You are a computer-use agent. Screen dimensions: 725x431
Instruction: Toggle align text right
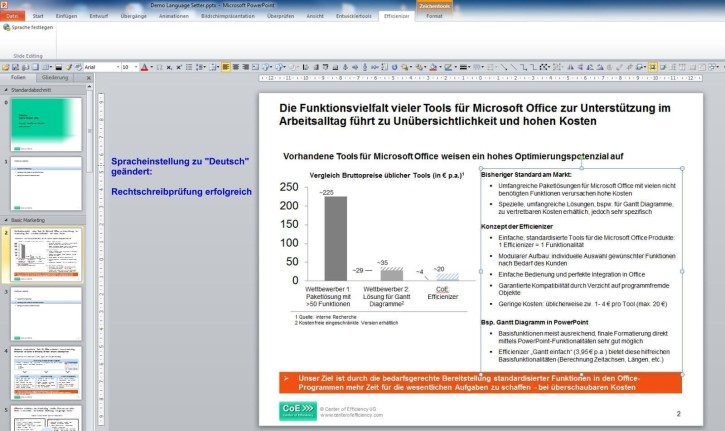pos(246,67)
